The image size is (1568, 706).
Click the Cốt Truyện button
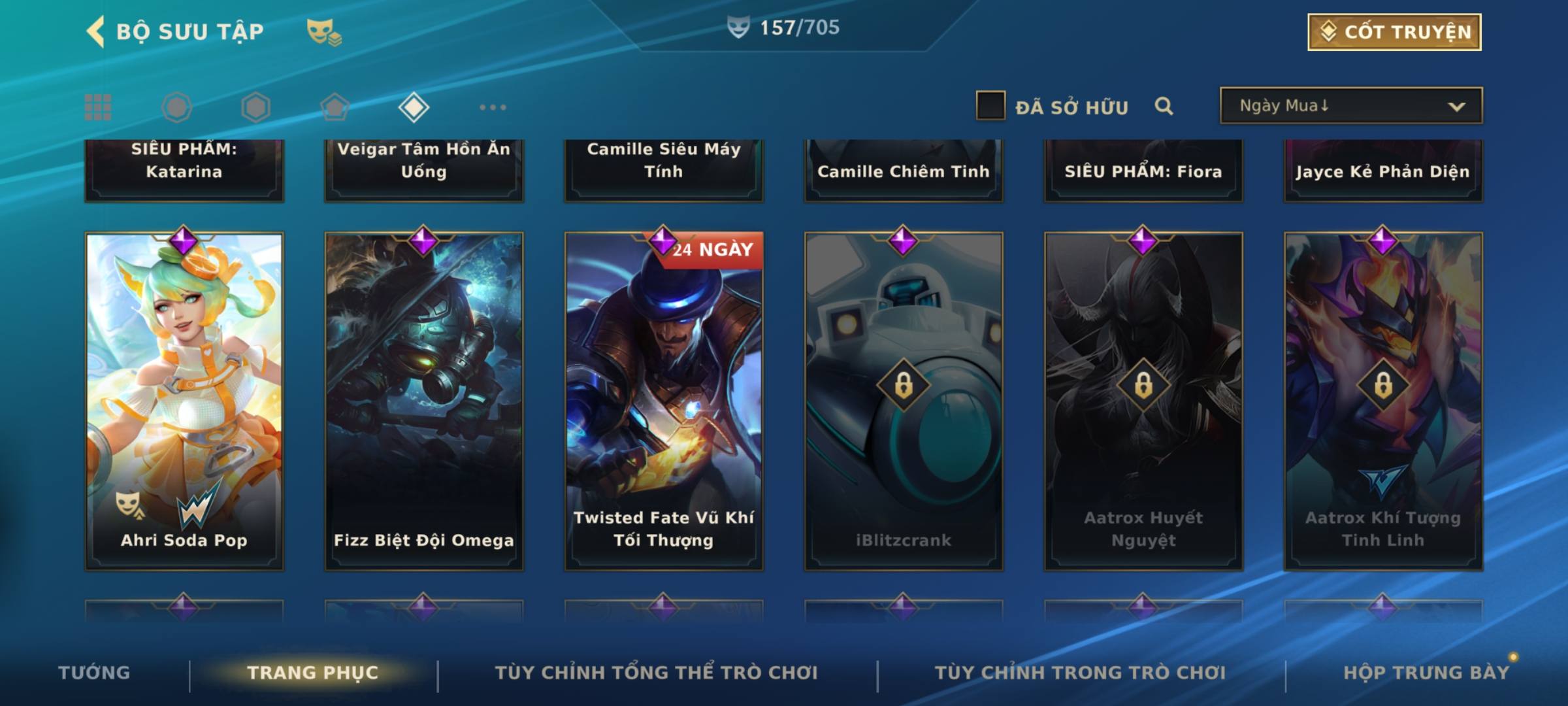coord(1394,32)
